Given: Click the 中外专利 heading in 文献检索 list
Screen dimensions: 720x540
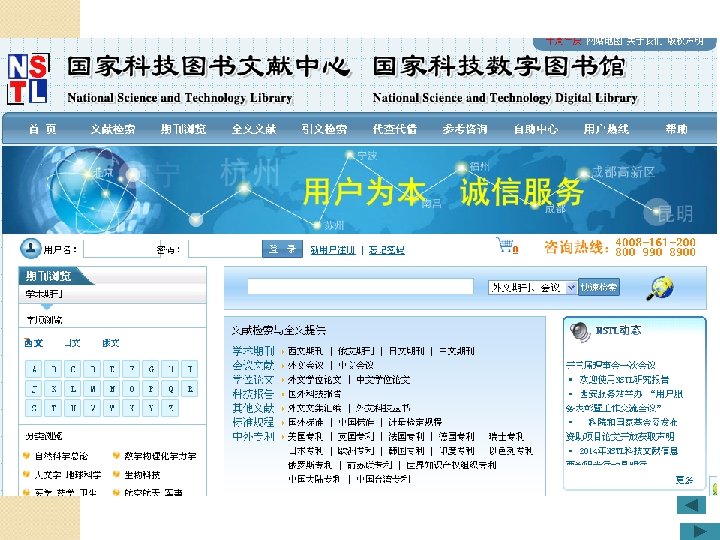Looking at the screenshot, I should pos(253,436).
